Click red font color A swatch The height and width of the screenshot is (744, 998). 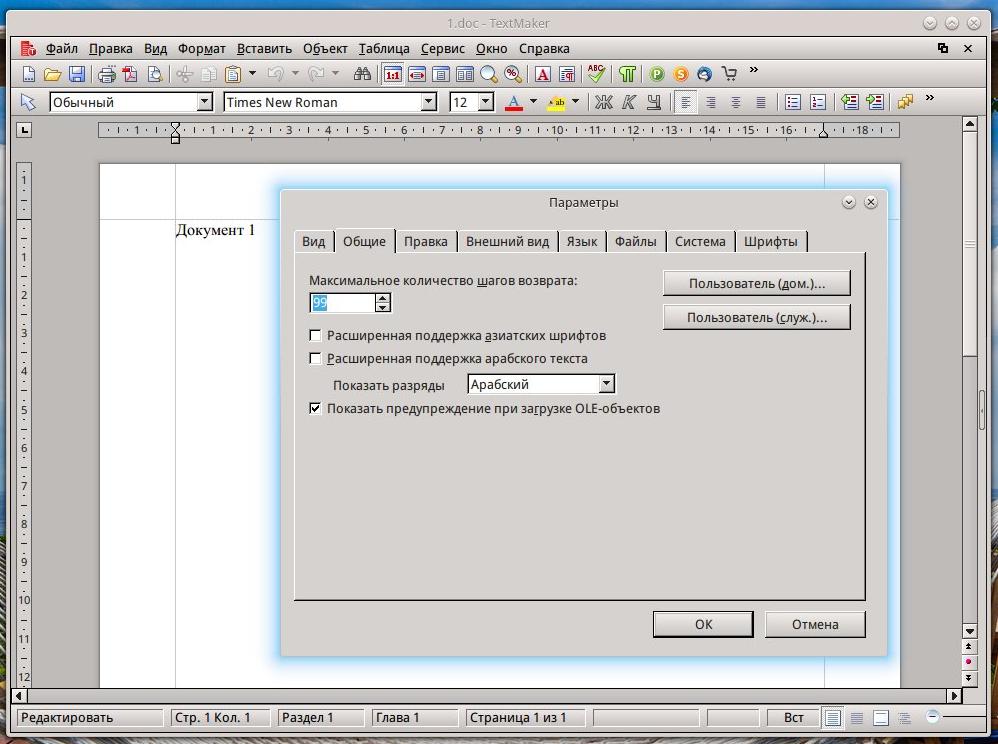[514, 102]
